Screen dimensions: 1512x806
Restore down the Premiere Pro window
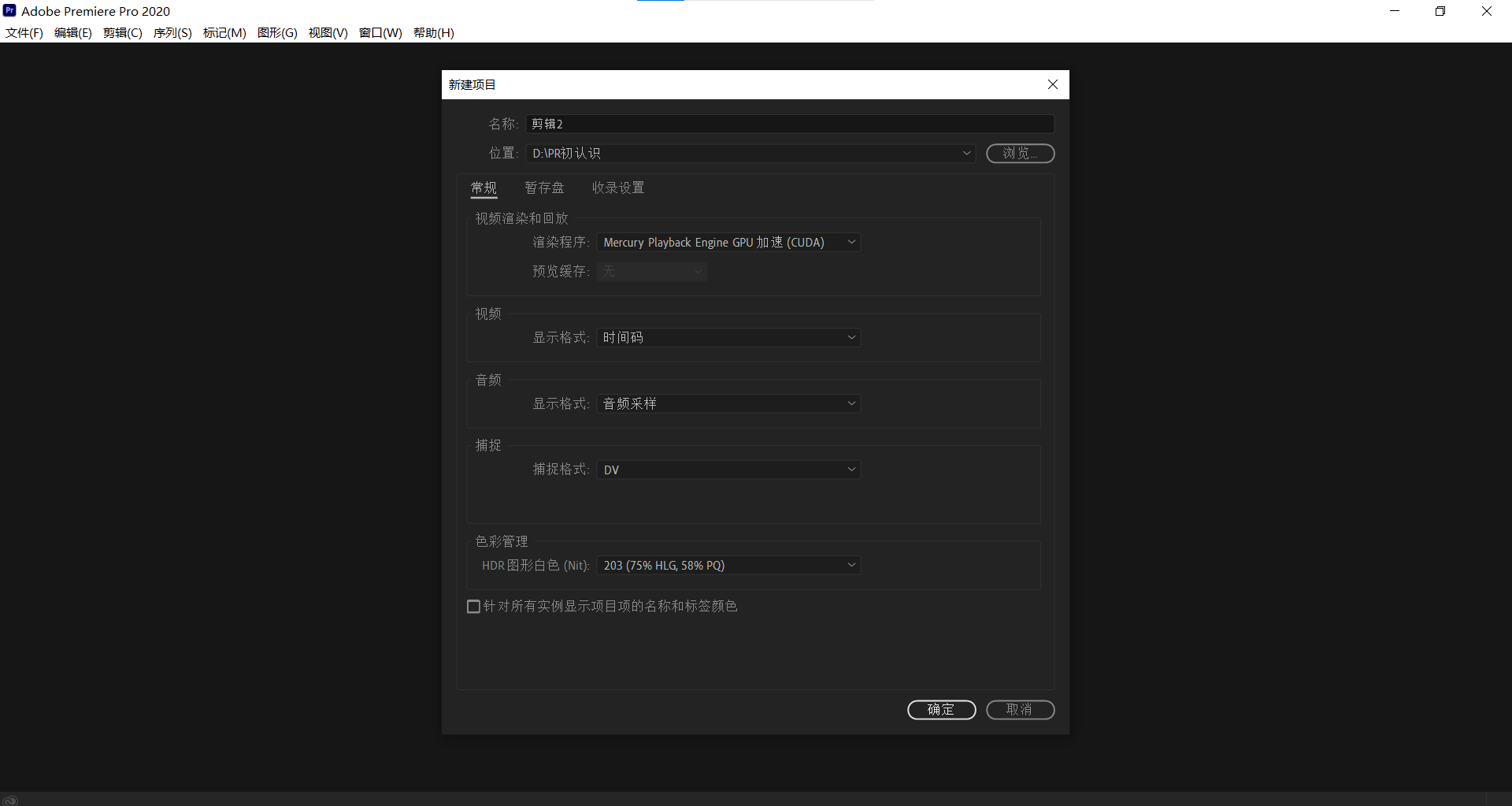pyautogui.click(x=1440, y=11)
